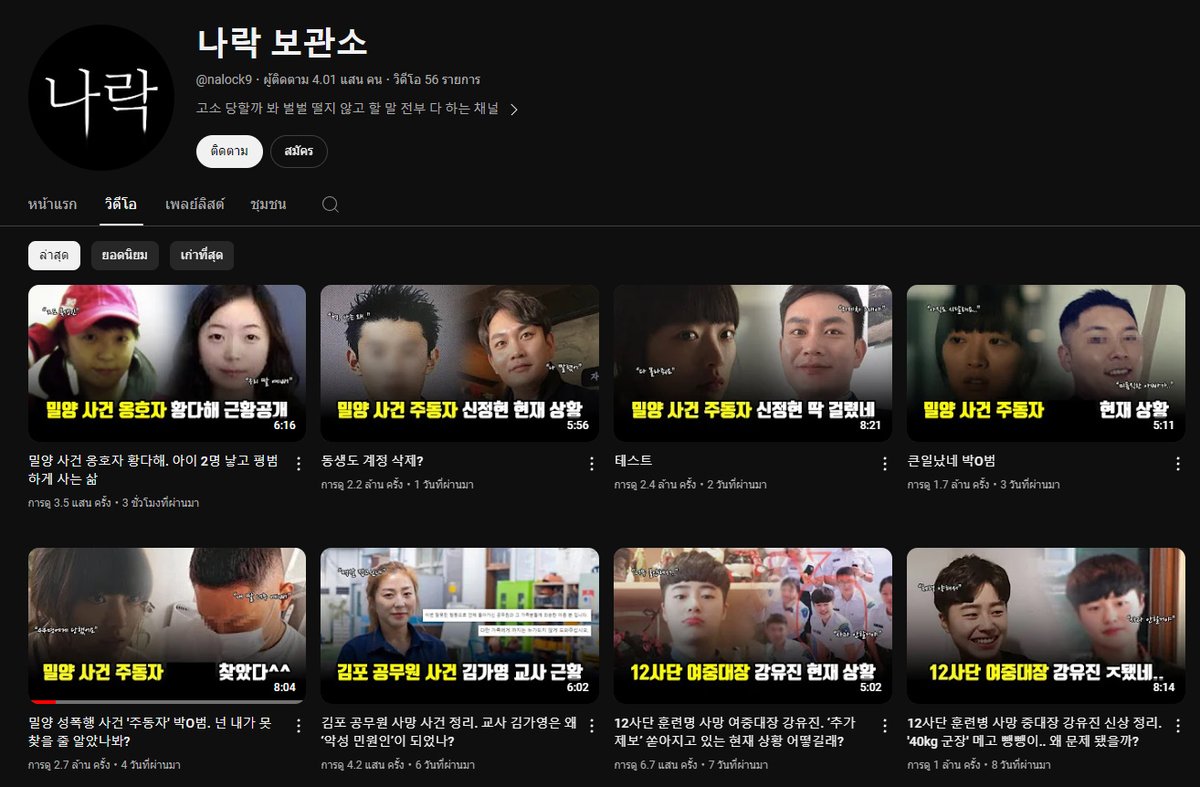Open options menu for 밀양 사건 옹호자 황다해 video
The image size is (1200, 787).
click(x=298, y=464)
